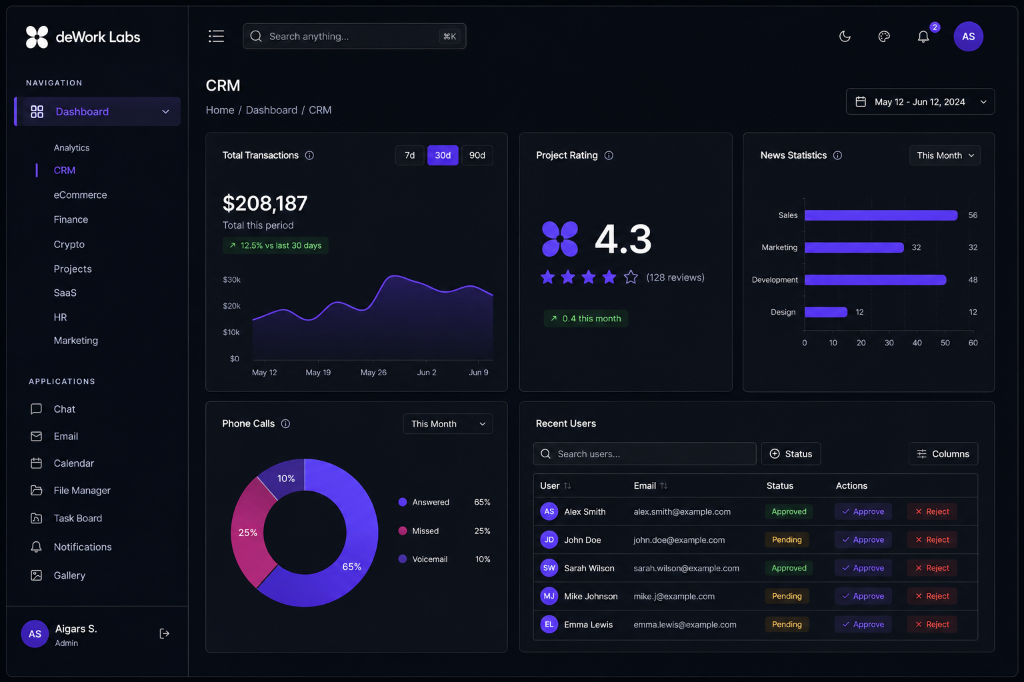This screenshot has height=682, width=1024.
Task: Open Crypto dashboard in sidebar
Action: [69, 244]
